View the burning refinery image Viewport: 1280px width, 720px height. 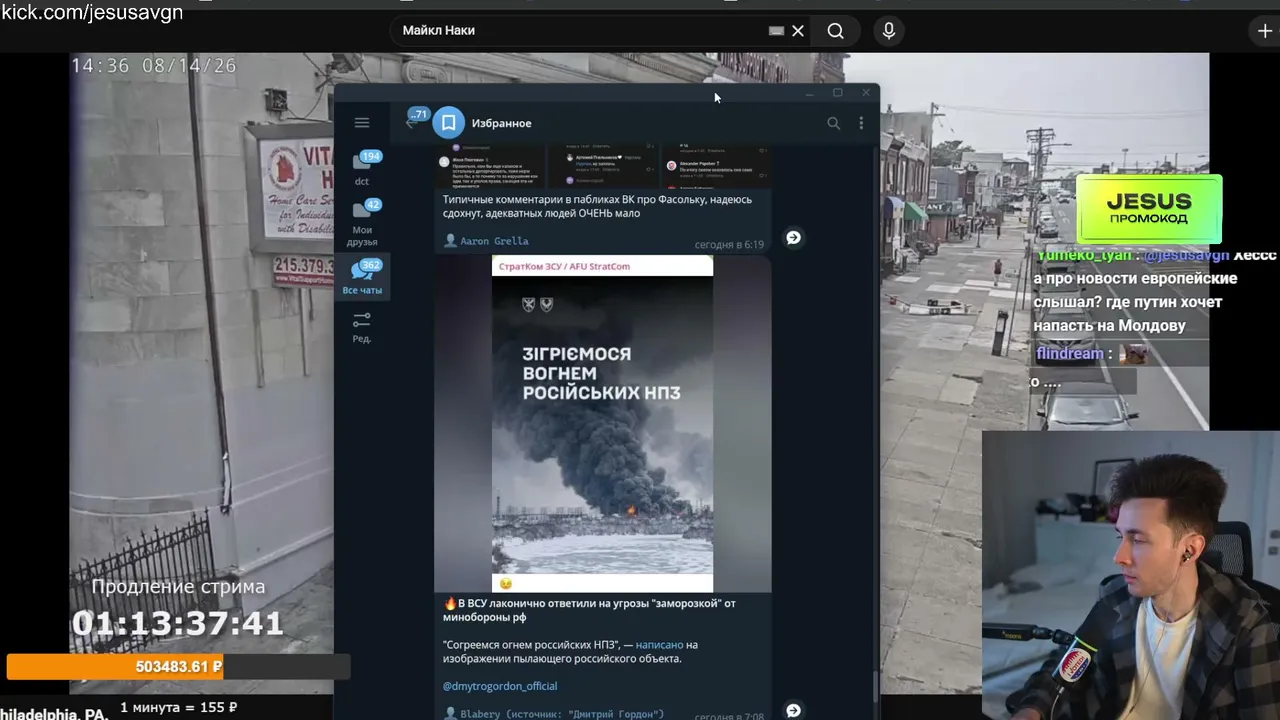tap(602, 424)
